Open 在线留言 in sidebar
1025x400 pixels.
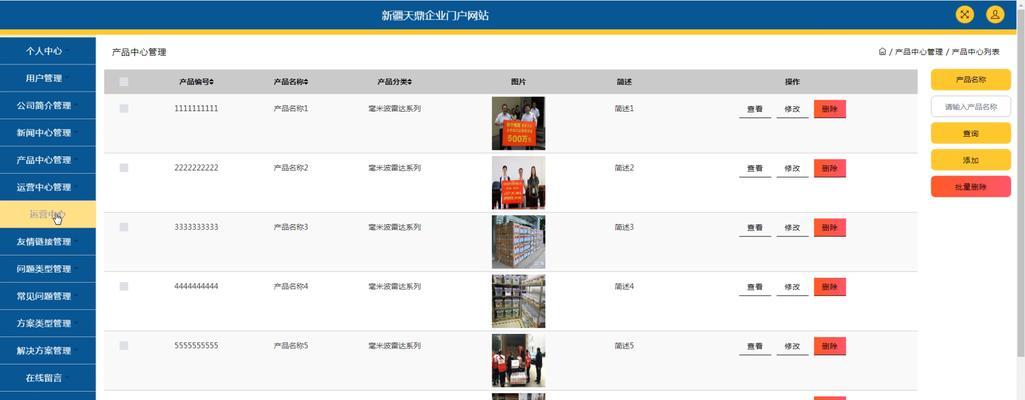[48, 377]
